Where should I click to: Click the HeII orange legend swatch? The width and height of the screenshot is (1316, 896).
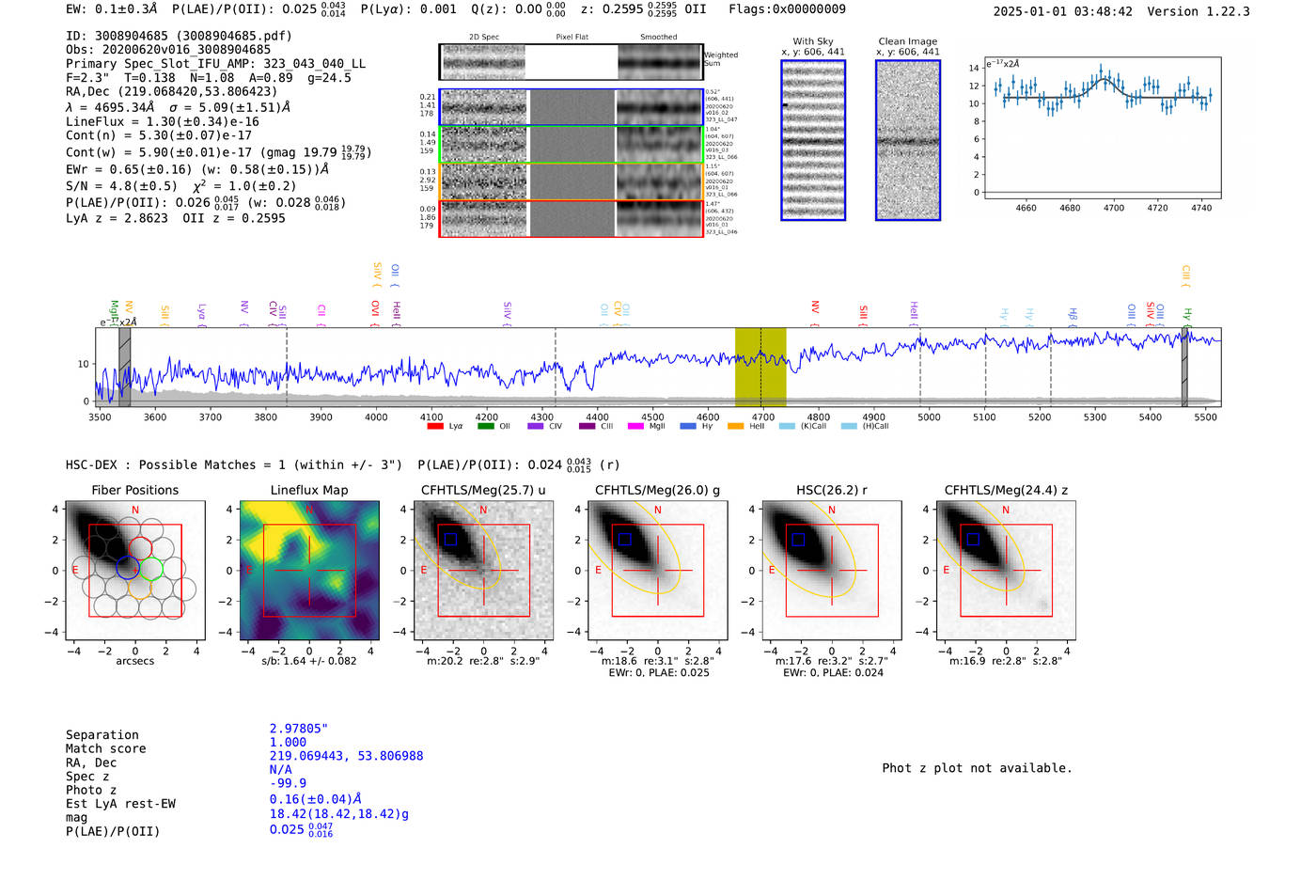[735, 426]
